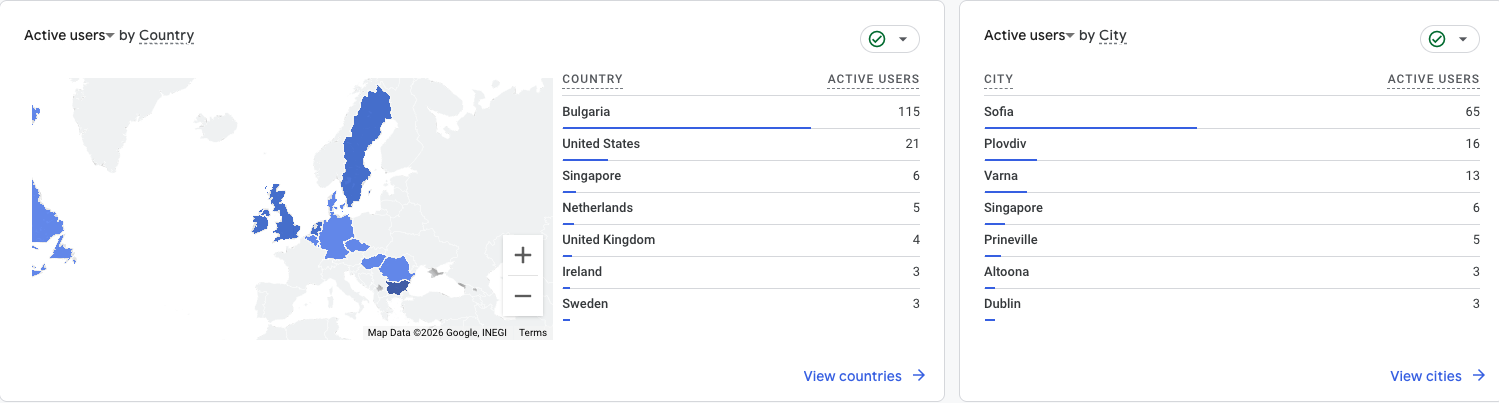Open dropdown arrow next to Country card checkmark
This screenshot has height=403, width=1499.
click(903, 39)
